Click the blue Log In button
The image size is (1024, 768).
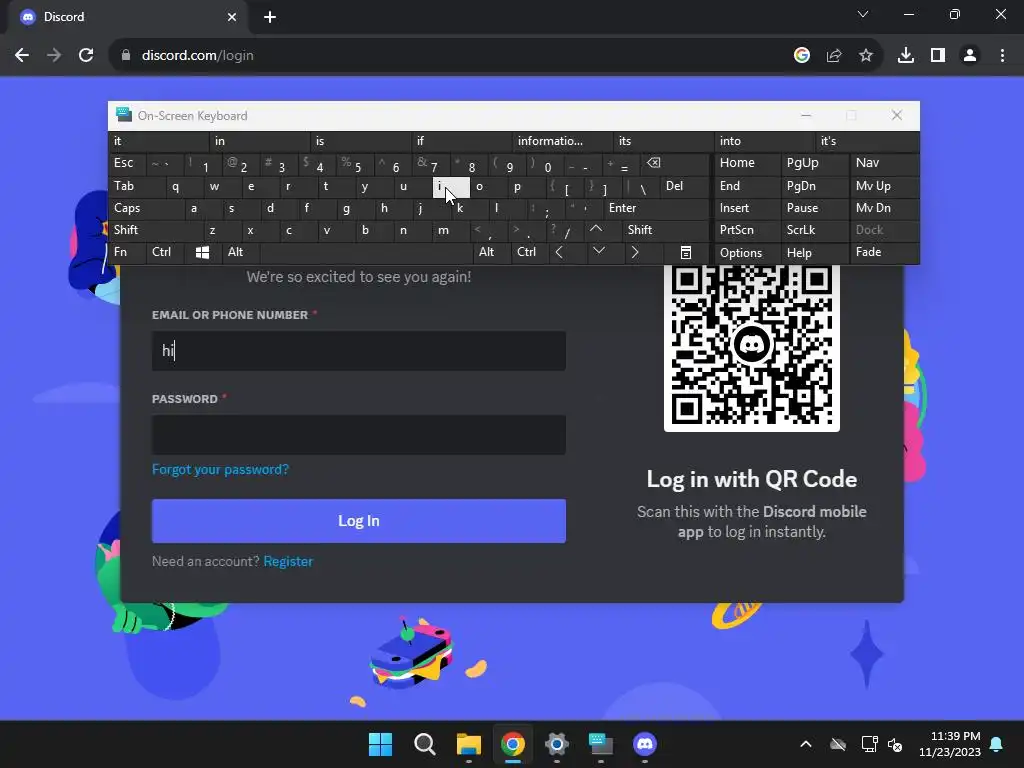[x=359, y=521]
